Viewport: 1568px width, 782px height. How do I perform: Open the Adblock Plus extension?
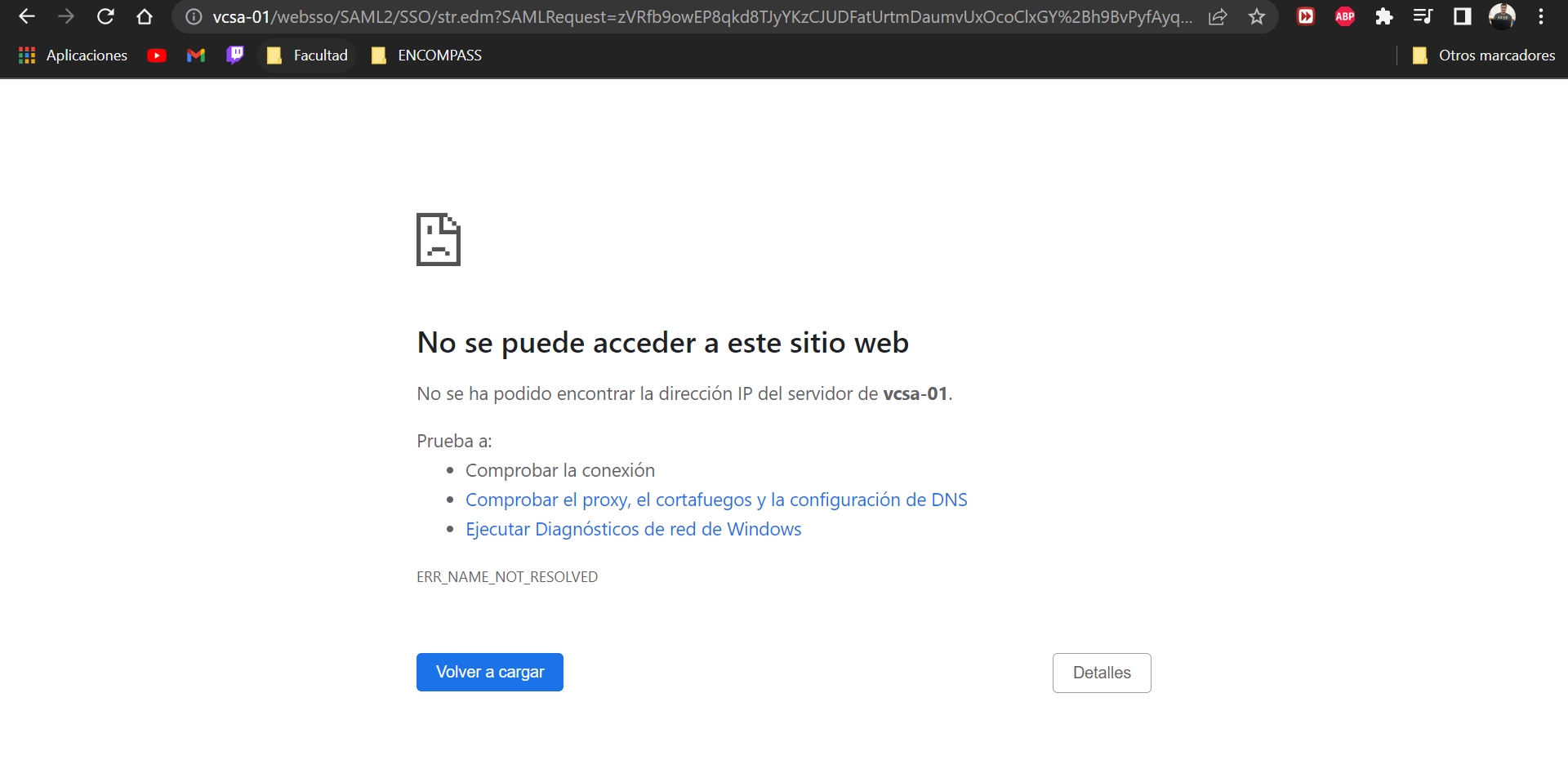pyautogui.click(x=1345, y=16)
